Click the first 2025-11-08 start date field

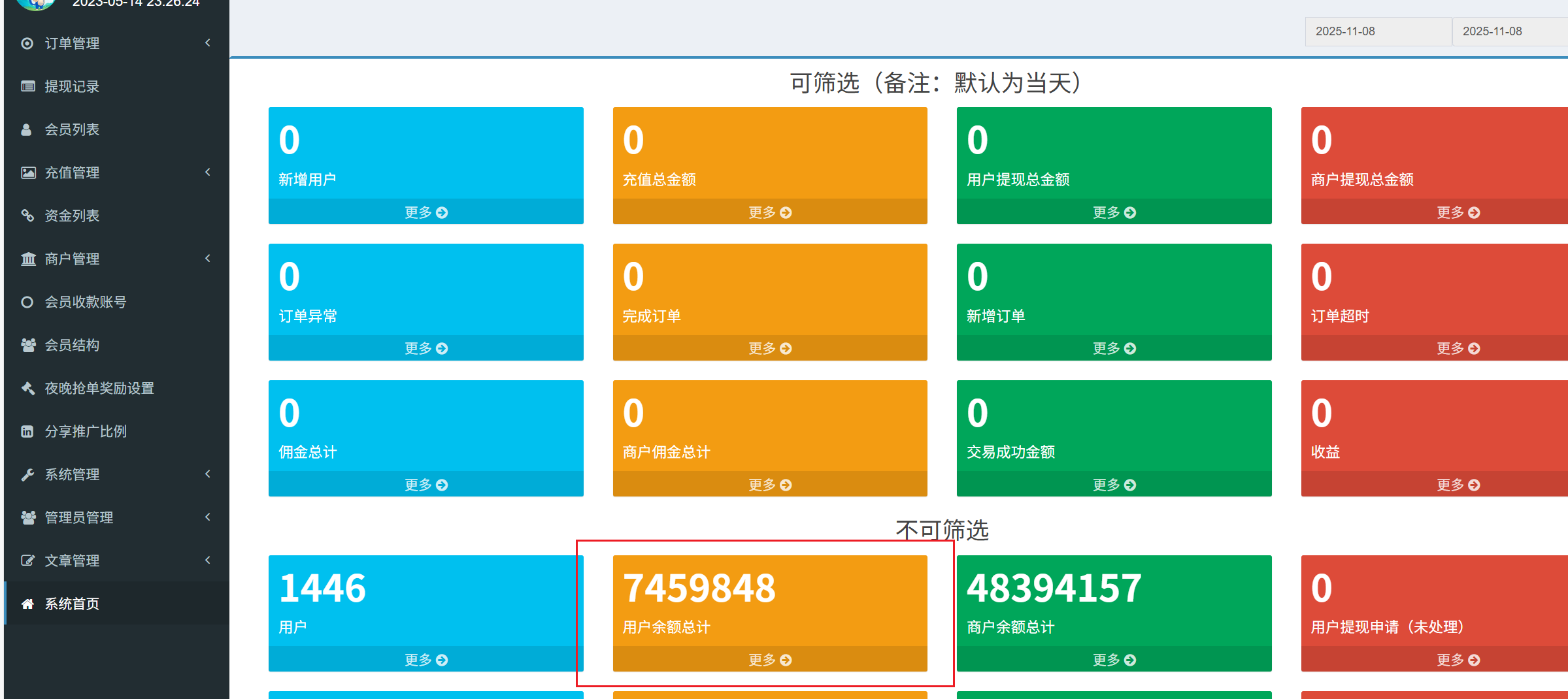[x=1377, y=31]
